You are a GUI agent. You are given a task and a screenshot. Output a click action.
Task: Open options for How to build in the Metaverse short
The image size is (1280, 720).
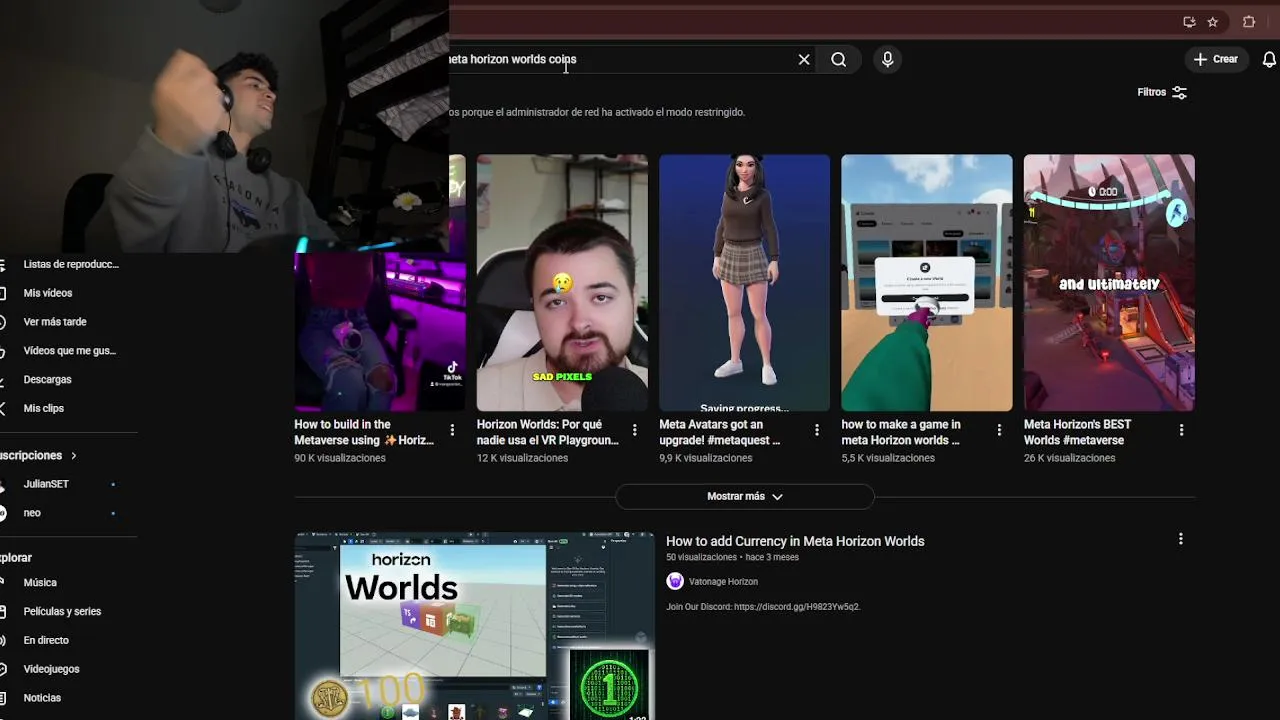coord(452,430)
